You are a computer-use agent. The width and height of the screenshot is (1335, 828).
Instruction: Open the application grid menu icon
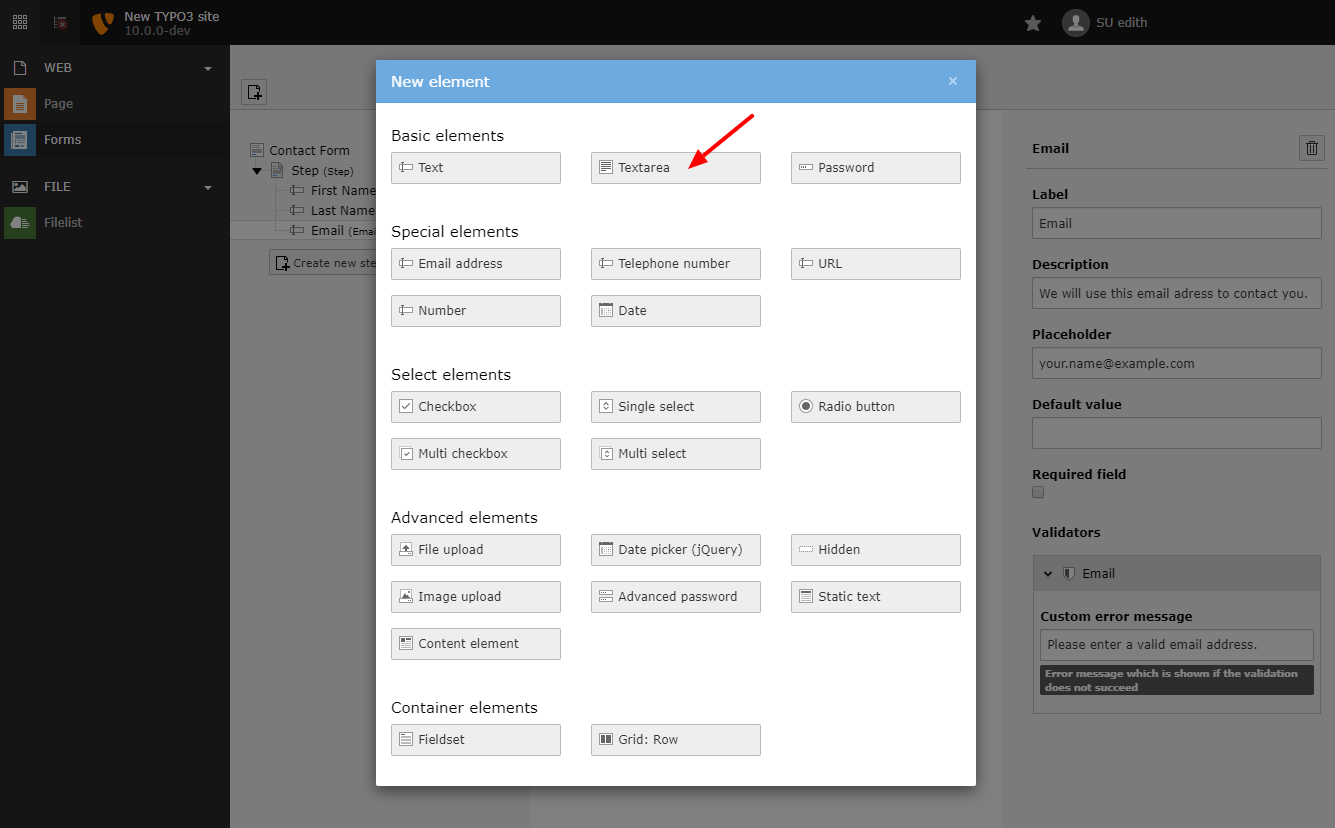20,22
